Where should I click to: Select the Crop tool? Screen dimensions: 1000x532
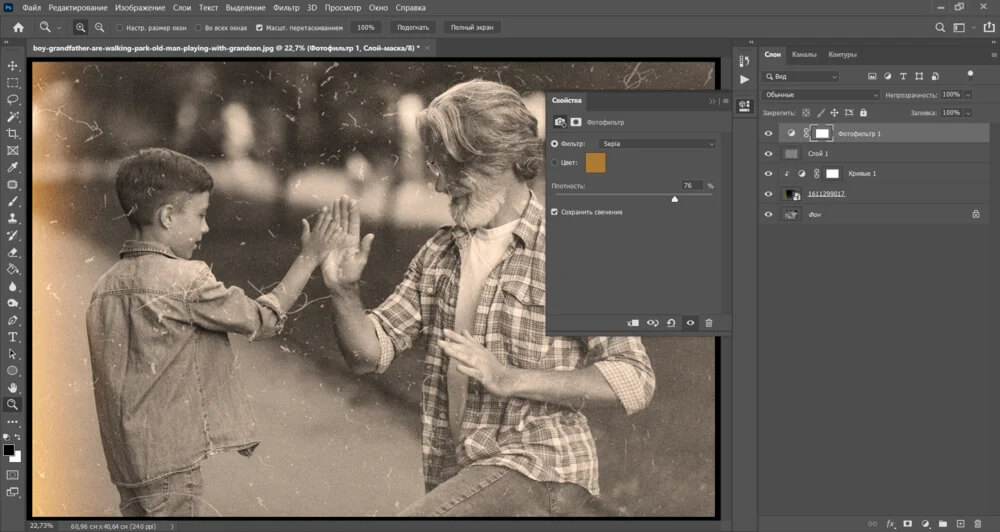tap(13, 133)
